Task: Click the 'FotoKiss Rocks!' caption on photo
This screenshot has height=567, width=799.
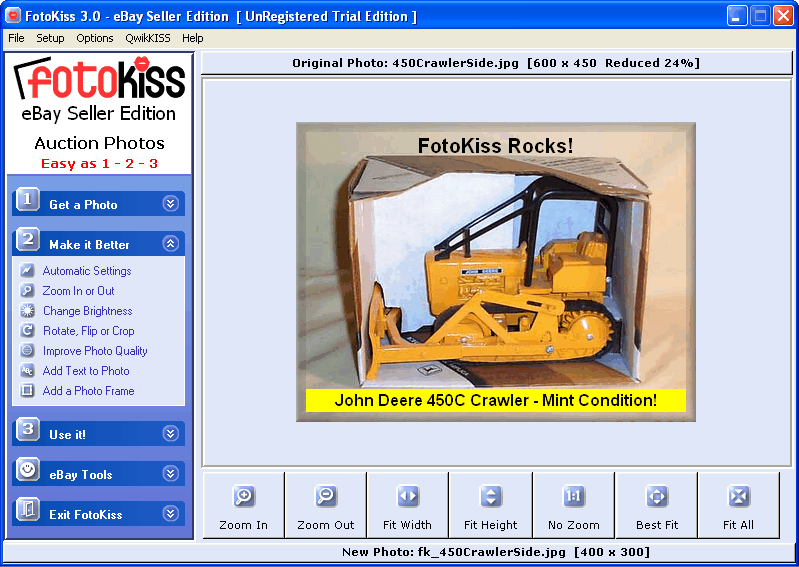Action: coord(495,146)
